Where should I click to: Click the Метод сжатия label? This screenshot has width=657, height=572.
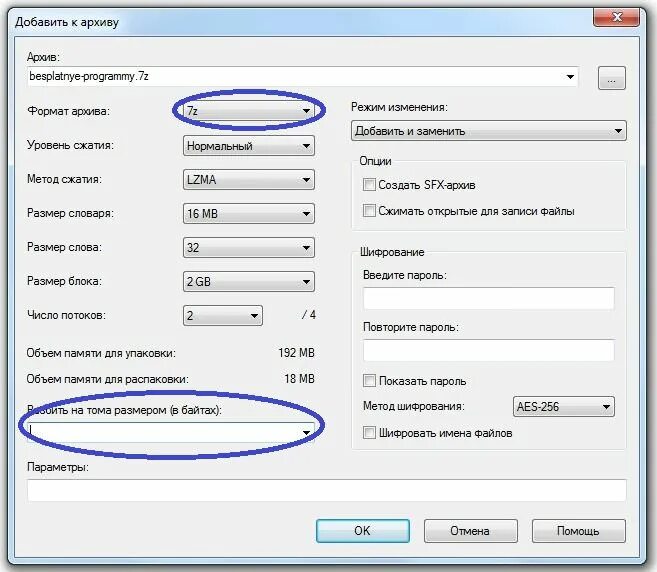tap(65, 179)
